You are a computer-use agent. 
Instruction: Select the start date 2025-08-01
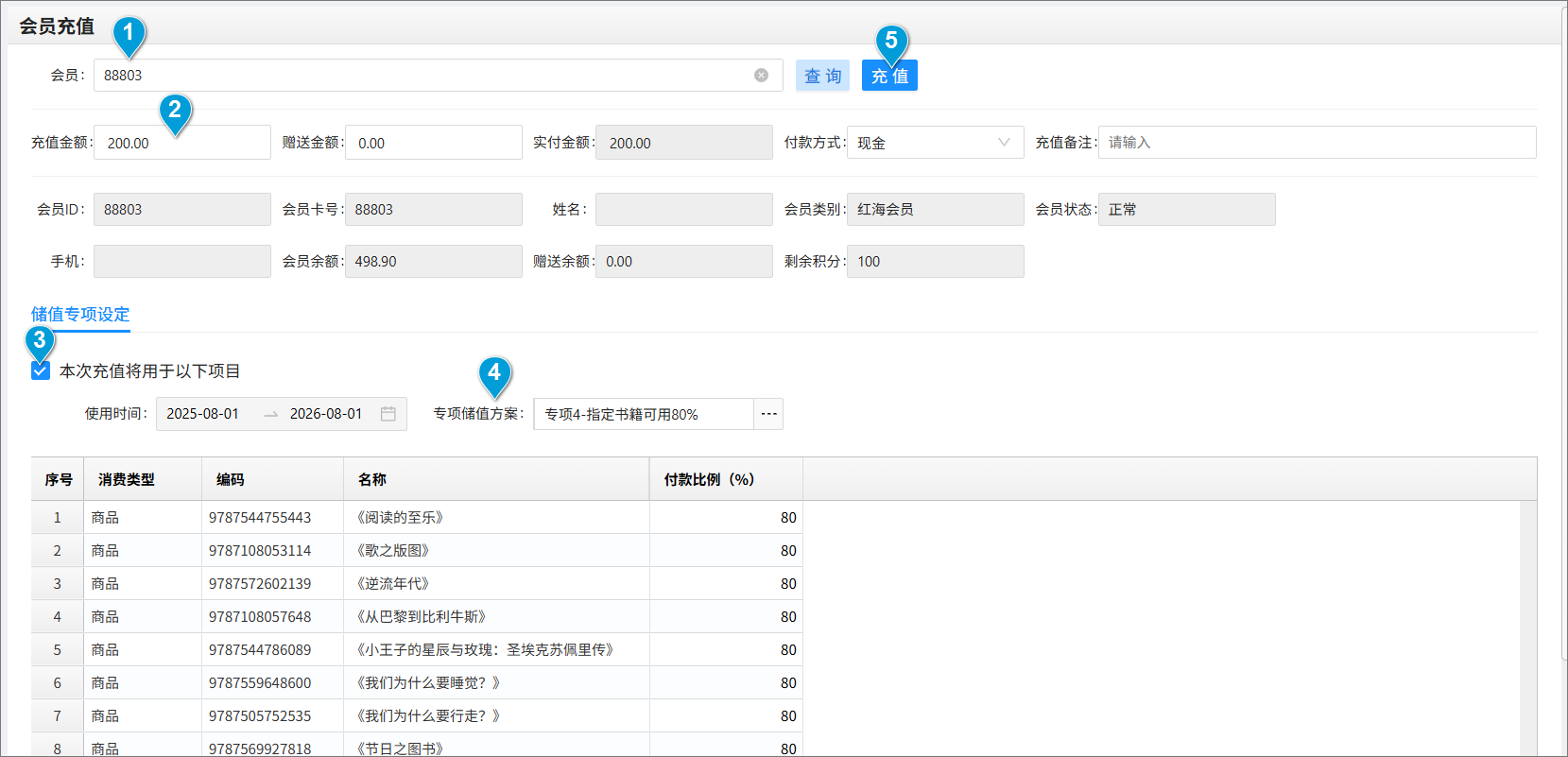click(x=203, y=414)
